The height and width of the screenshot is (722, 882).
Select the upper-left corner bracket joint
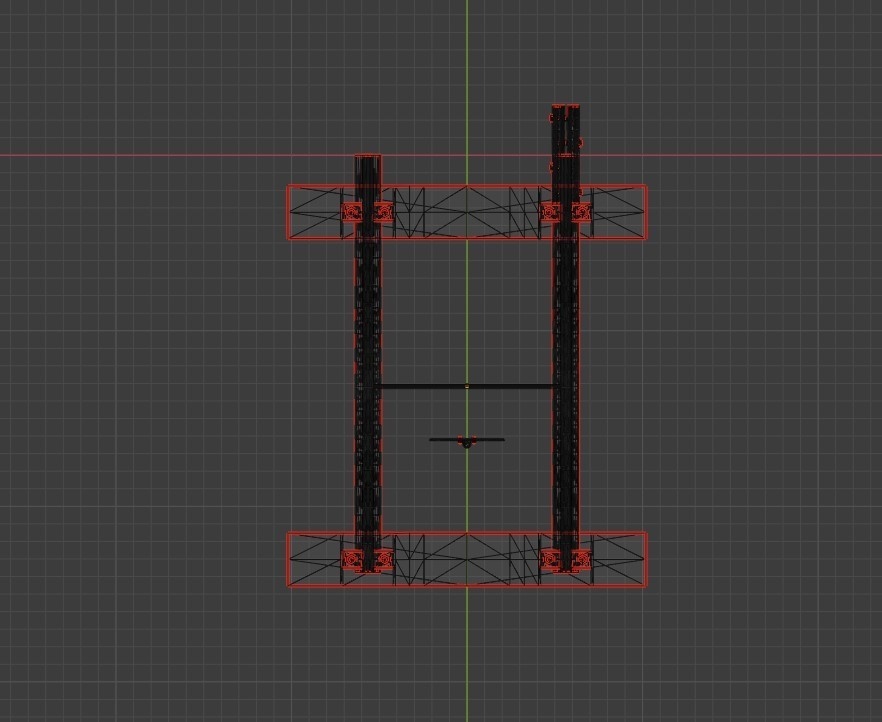coord(353,212)
